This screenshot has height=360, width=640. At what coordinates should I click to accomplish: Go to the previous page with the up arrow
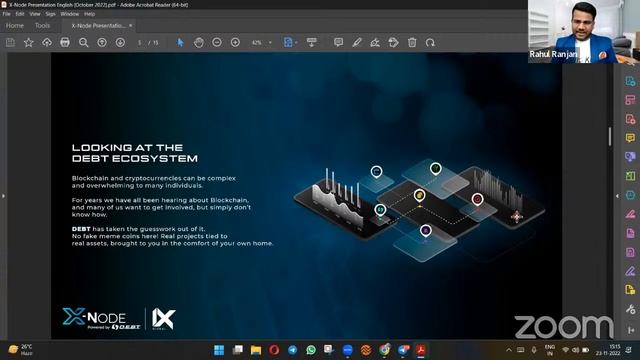(x=102, y=42)
